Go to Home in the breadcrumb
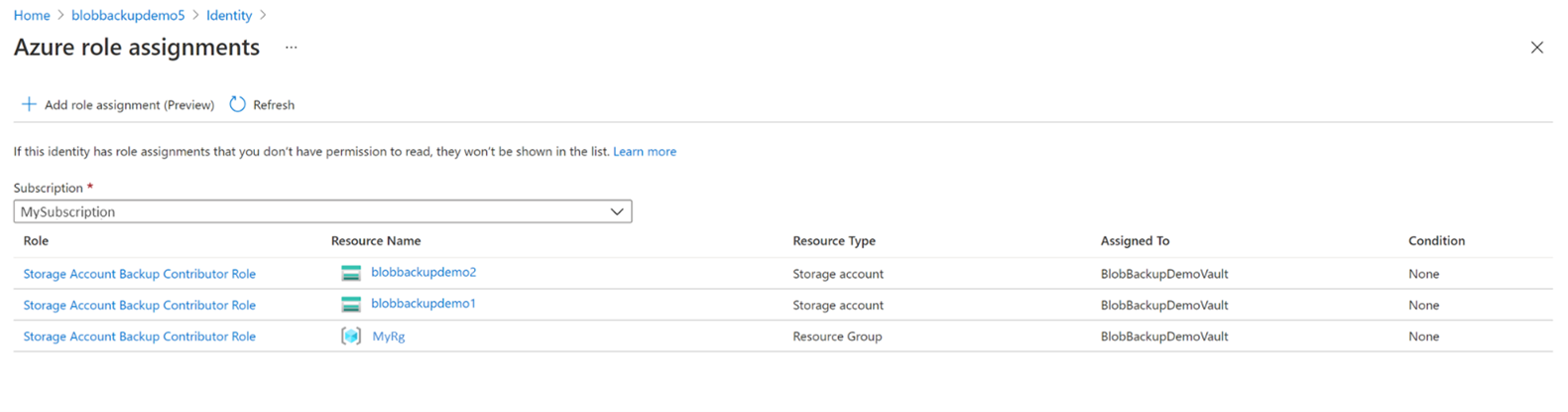The width and height of the screenshot is (1568, 412). pos(32,15)
